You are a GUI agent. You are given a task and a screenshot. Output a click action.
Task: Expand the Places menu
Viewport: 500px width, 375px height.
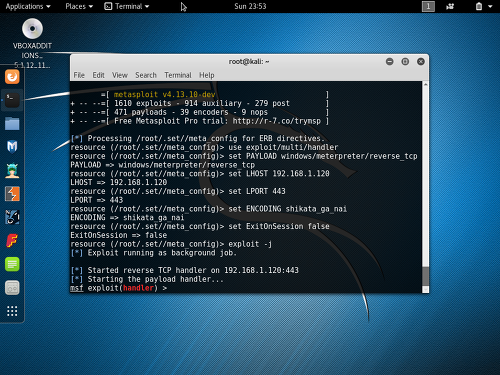point(79,6)
